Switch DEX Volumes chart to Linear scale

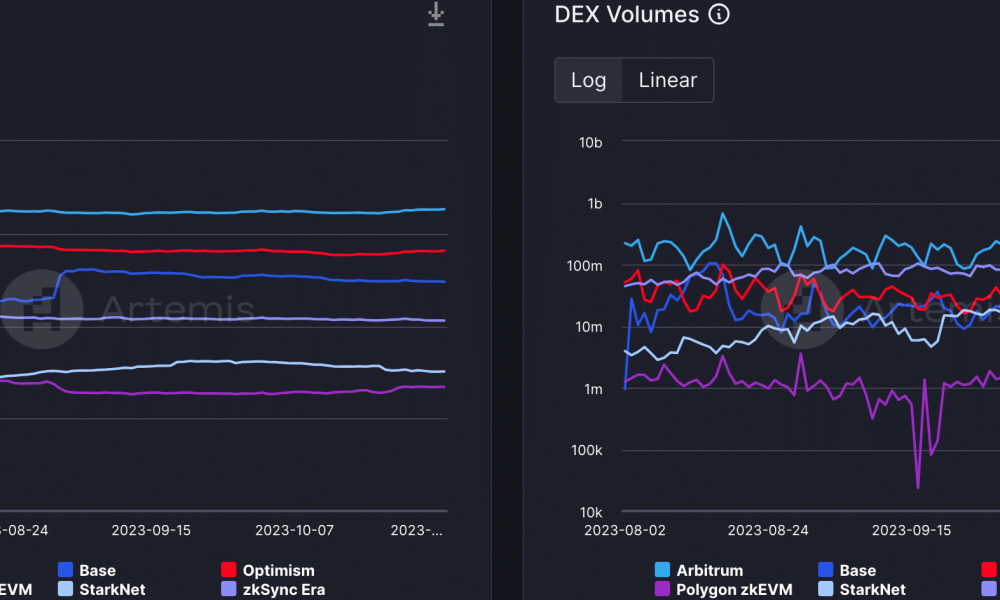click(x=668, y=80)
